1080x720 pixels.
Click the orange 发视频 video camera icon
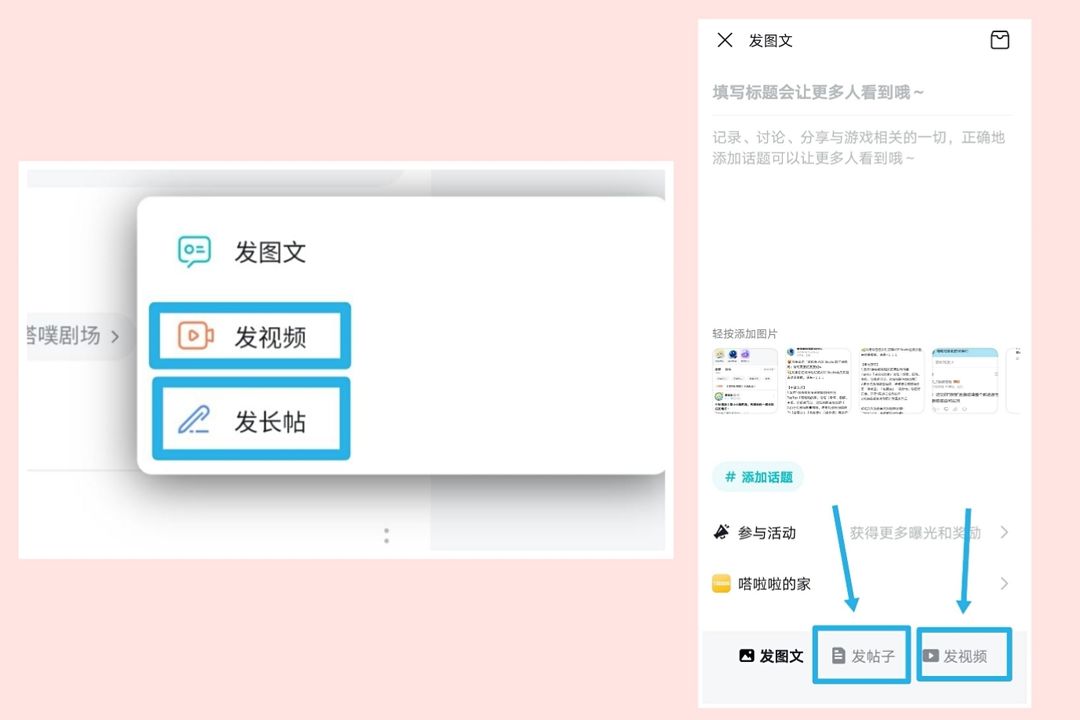(x=196, y=336)
